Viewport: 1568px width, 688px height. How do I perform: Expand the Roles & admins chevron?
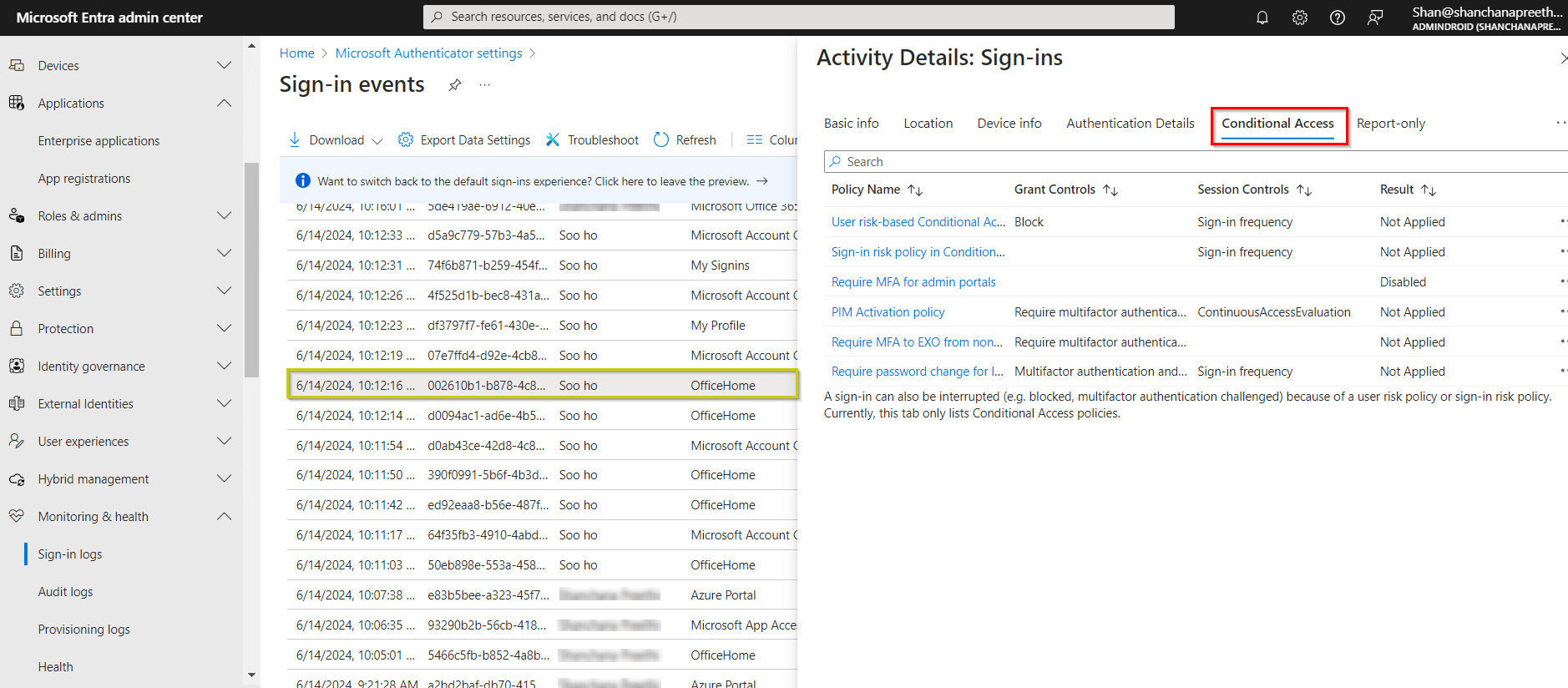[224, 215]
